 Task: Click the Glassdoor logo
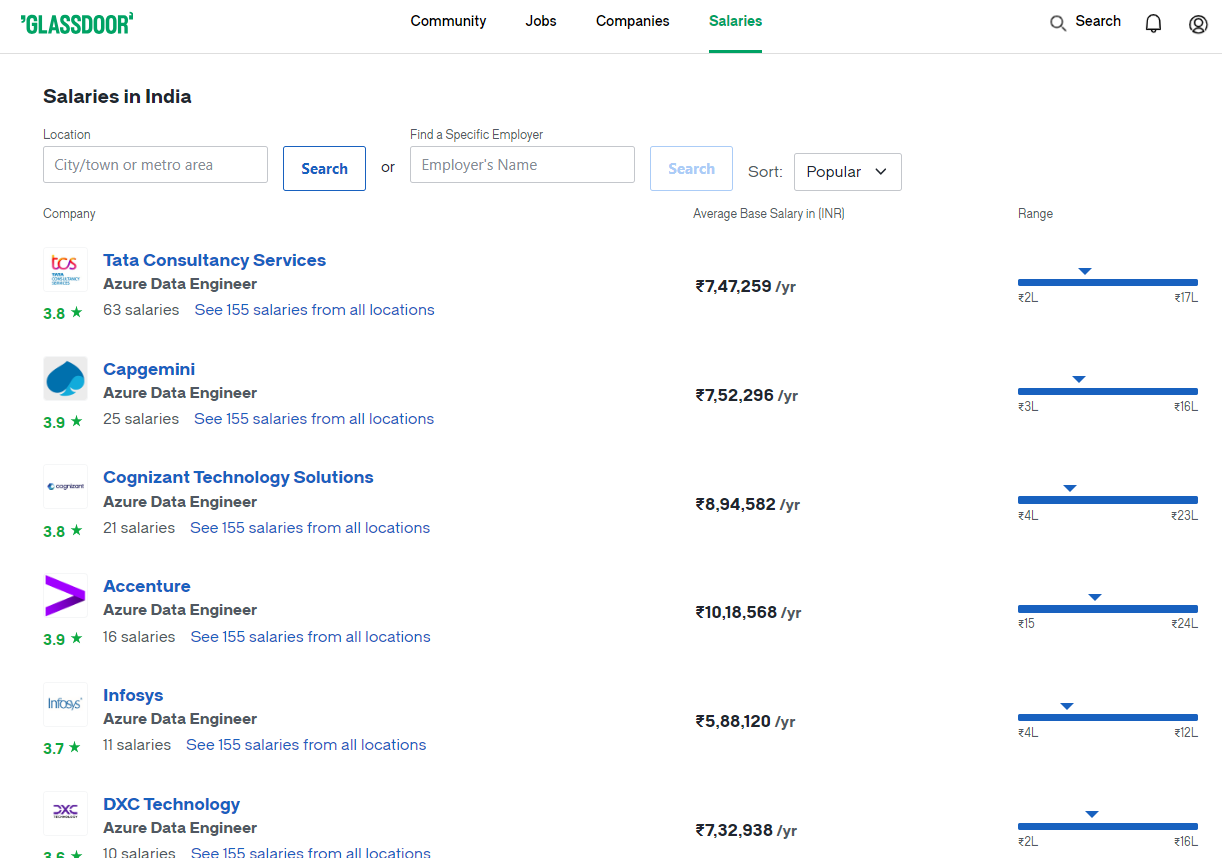[x=77, y=23]
